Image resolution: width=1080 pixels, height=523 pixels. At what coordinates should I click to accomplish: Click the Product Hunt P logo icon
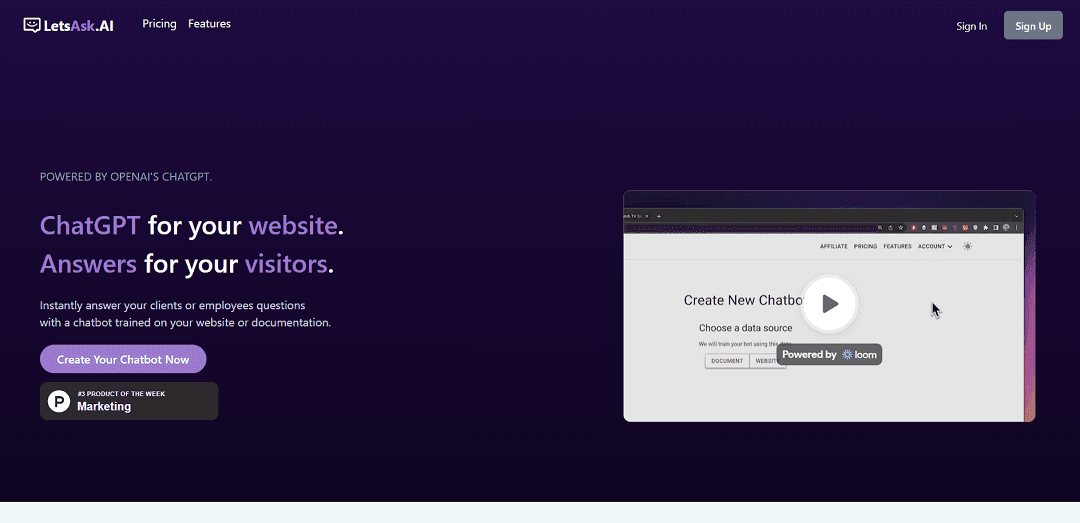(59, 401)
